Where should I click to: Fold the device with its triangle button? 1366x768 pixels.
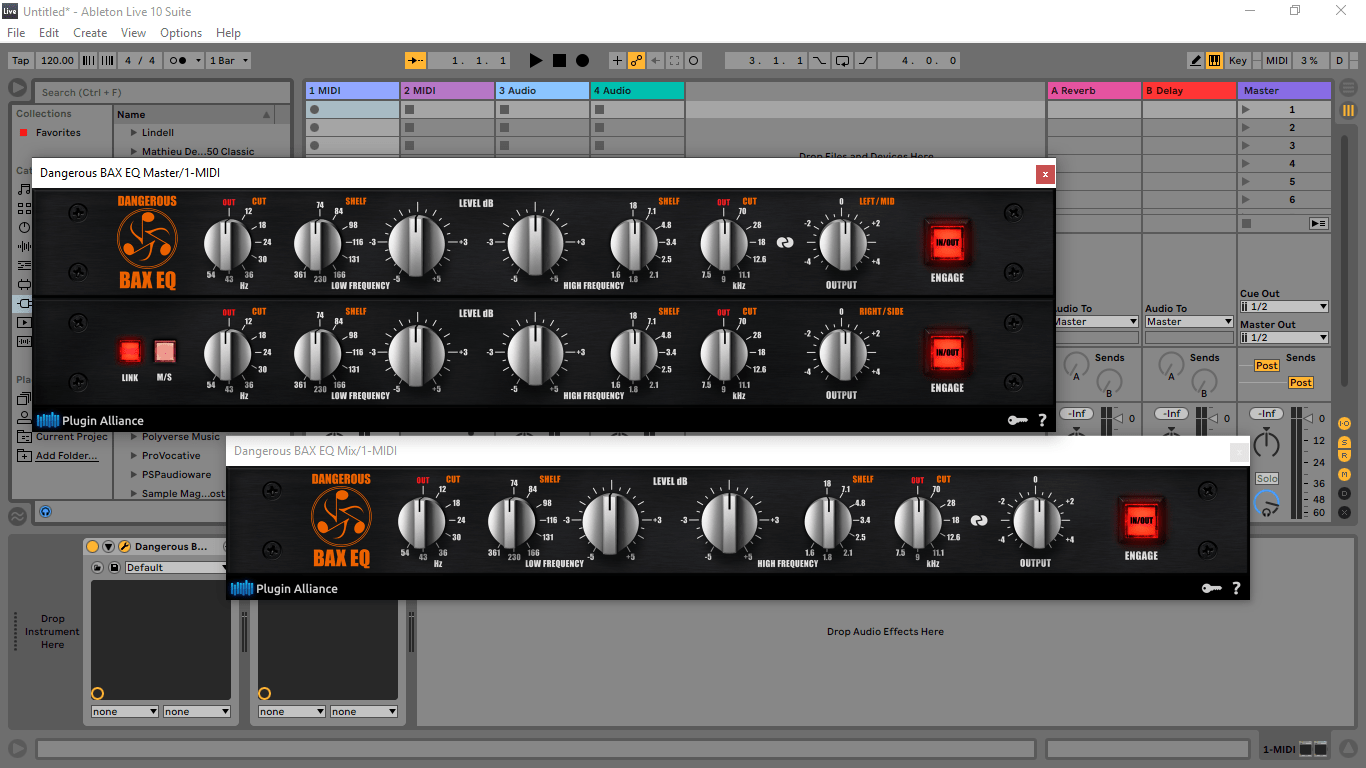[x=109, y=547]
